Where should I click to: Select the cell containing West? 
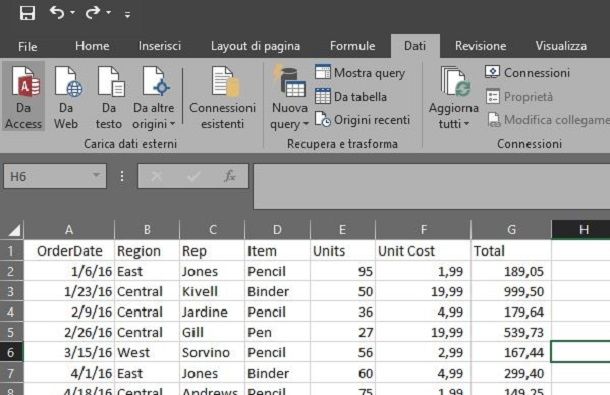(x=147, y=352)
